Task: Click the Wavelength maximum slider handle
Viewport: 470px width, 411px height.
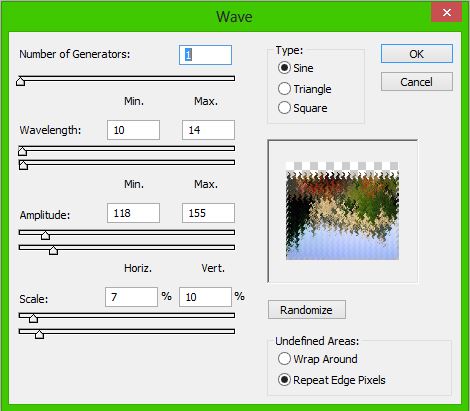Action: click(23, 165)
